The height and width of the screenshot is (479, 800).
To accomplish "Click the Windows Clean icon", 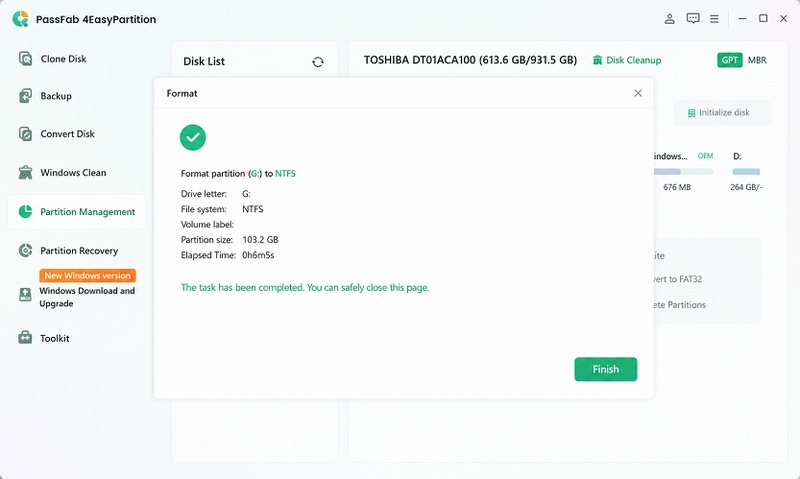I will pos(25,172).
